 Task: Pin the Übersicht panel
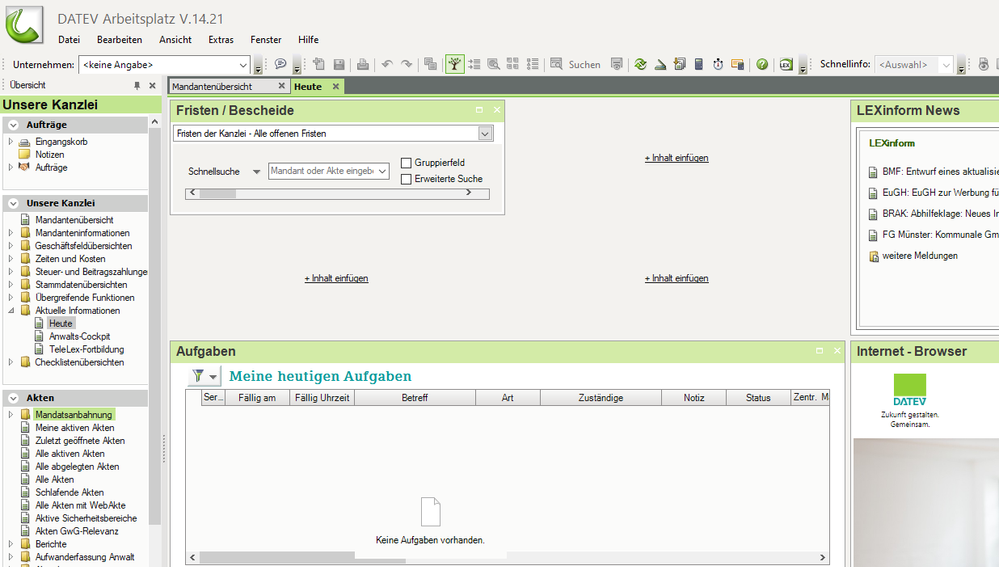(x=137, y=85)
